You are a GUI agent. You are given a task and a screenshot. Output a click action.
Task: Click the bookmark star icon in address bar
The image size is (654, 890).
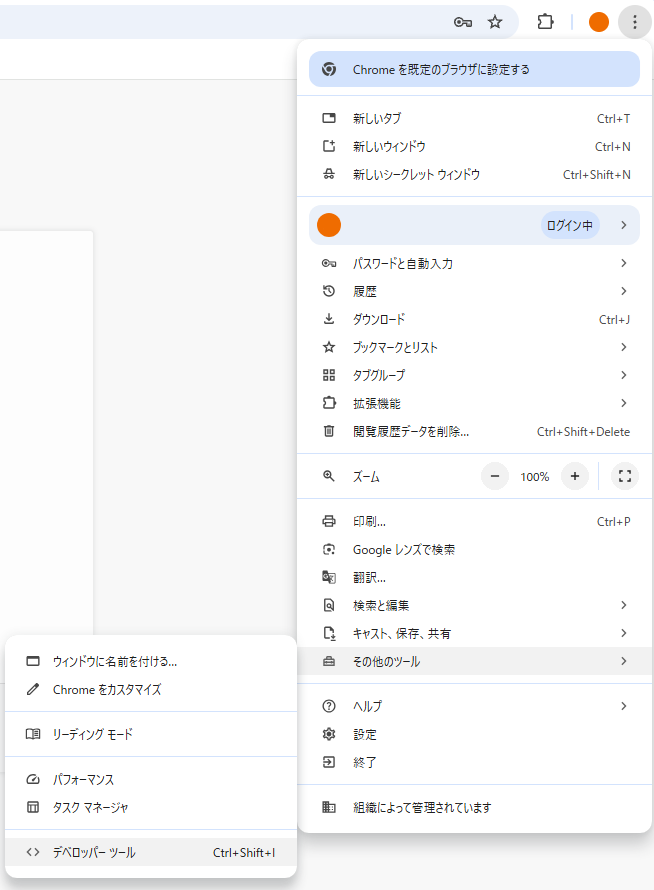(x=494, y=22)
